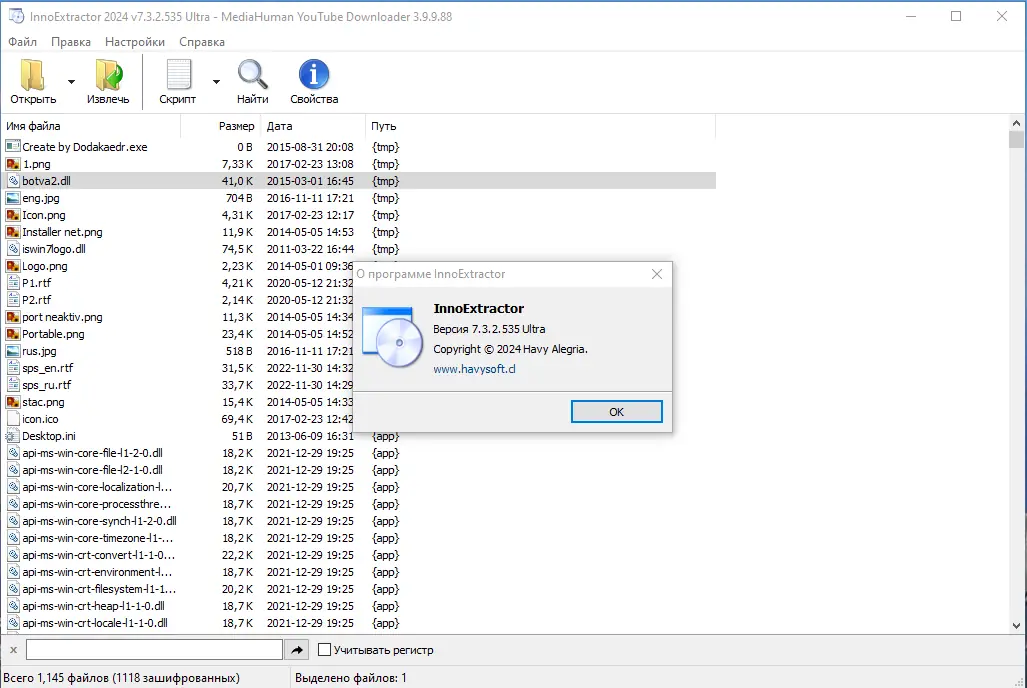Viewport: 1027px width, 688px height.
Task: Open the Правка menu
Action: click(71, 42)
